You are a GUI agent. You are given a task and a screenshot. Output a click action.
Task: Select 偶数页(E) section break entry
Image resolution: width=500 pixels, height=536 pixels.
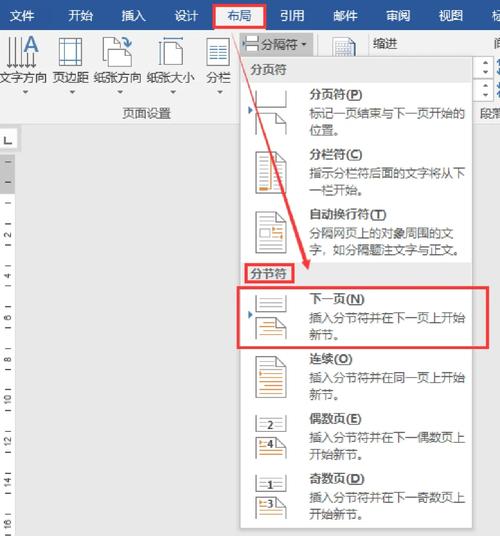pyautogui.click(x=356, y=437)
